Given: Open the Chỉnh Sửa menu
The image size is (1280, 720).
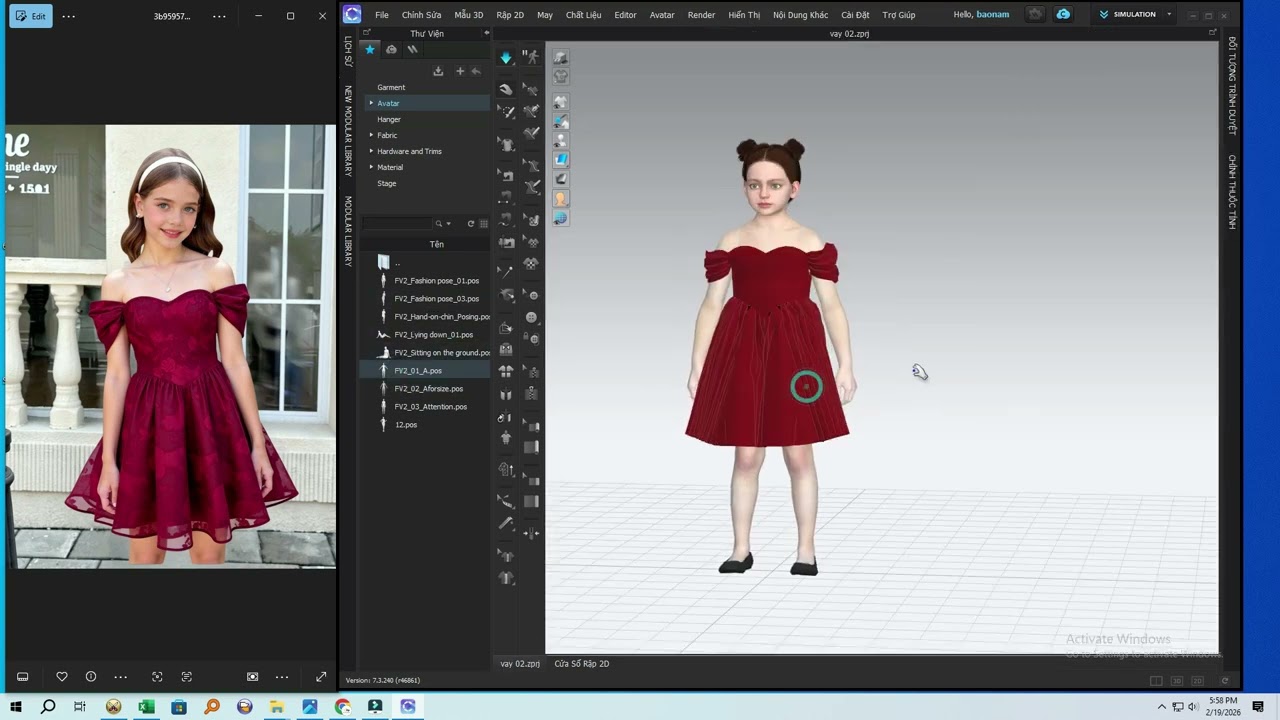Looking at the screenshot, I should pyautogui.click(x=421, y=15).
